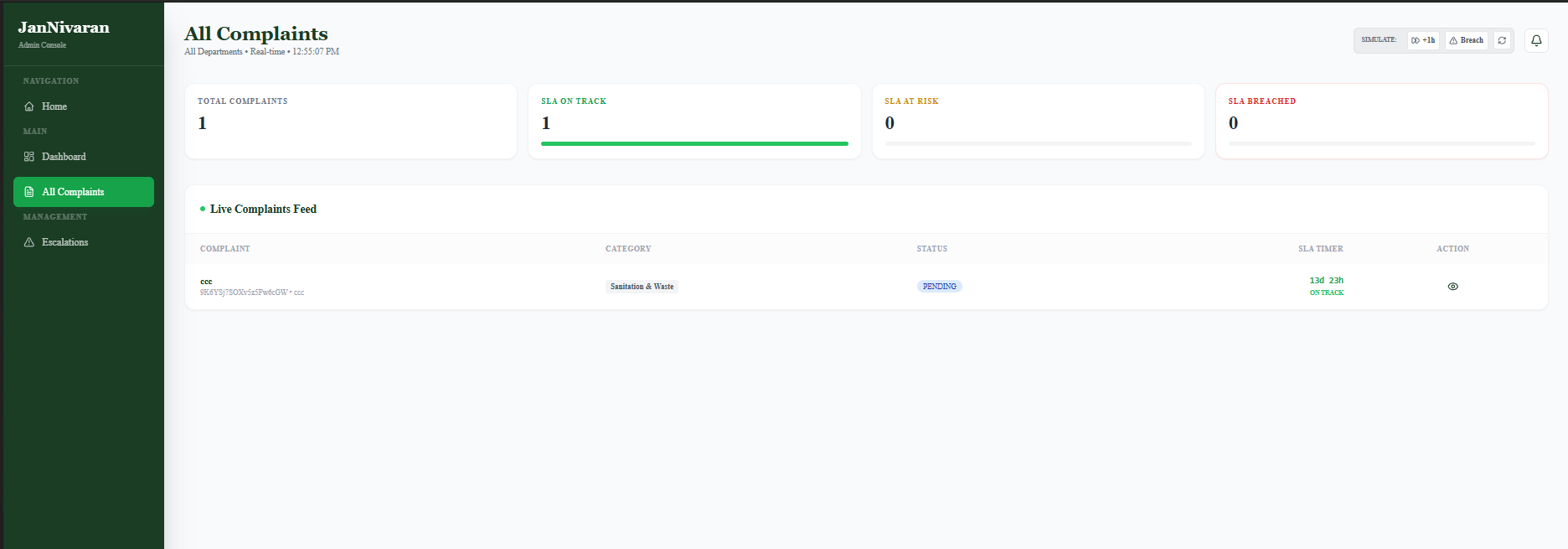This screenshot has width=1568, height=549.
Task: Click the 13d 23h SLA timer
Action: 1326,281
